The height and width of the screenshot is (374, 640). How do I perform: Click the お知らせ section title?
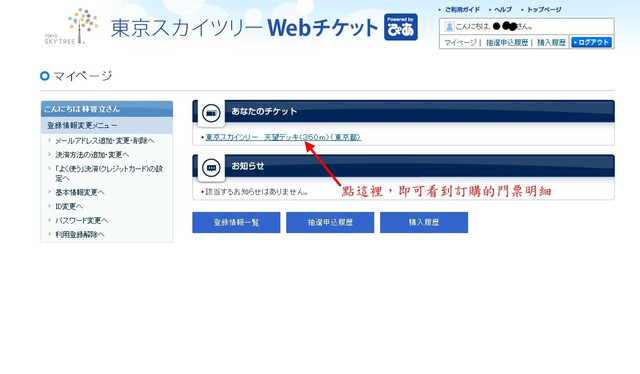pyautogui.click(x=247, y=166)
